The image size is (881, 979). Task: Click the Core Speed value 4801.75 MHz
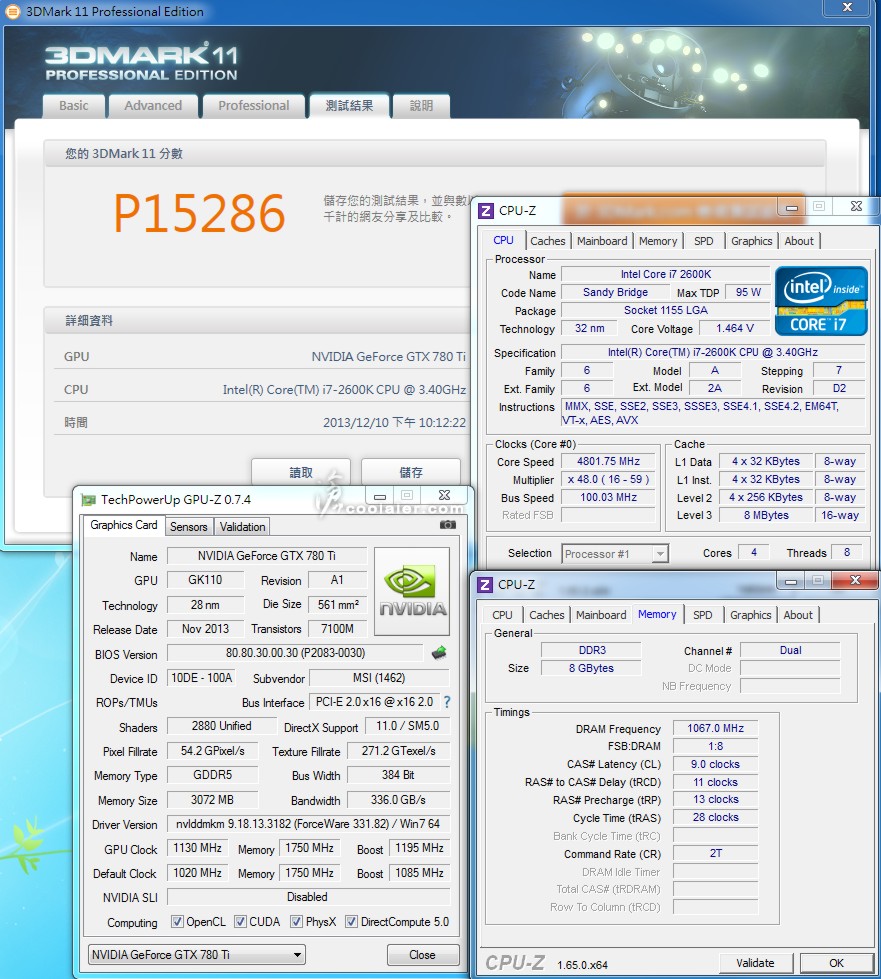click(x=608, y=461)
